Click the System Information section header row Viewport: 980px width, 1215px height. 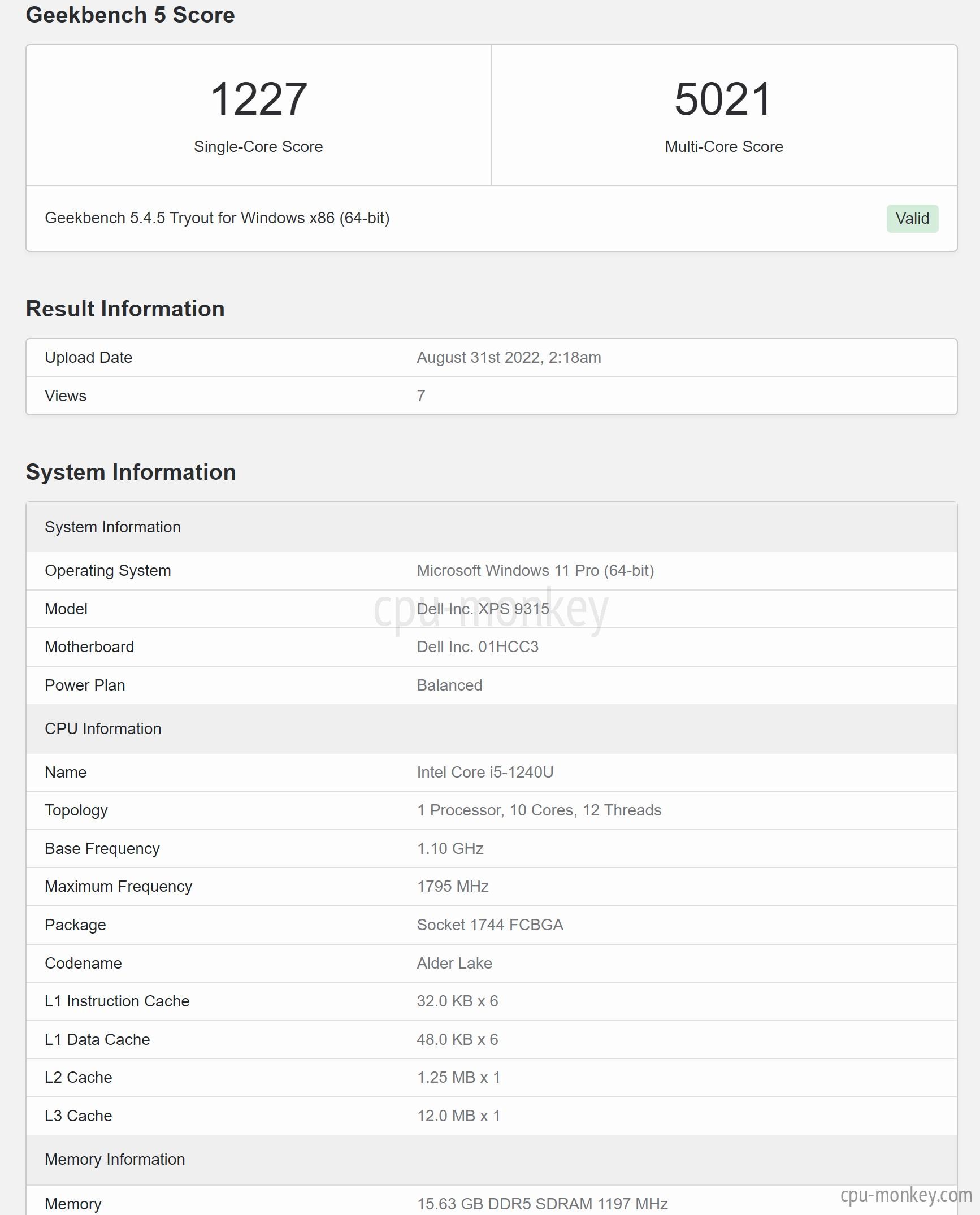(491, 527)
